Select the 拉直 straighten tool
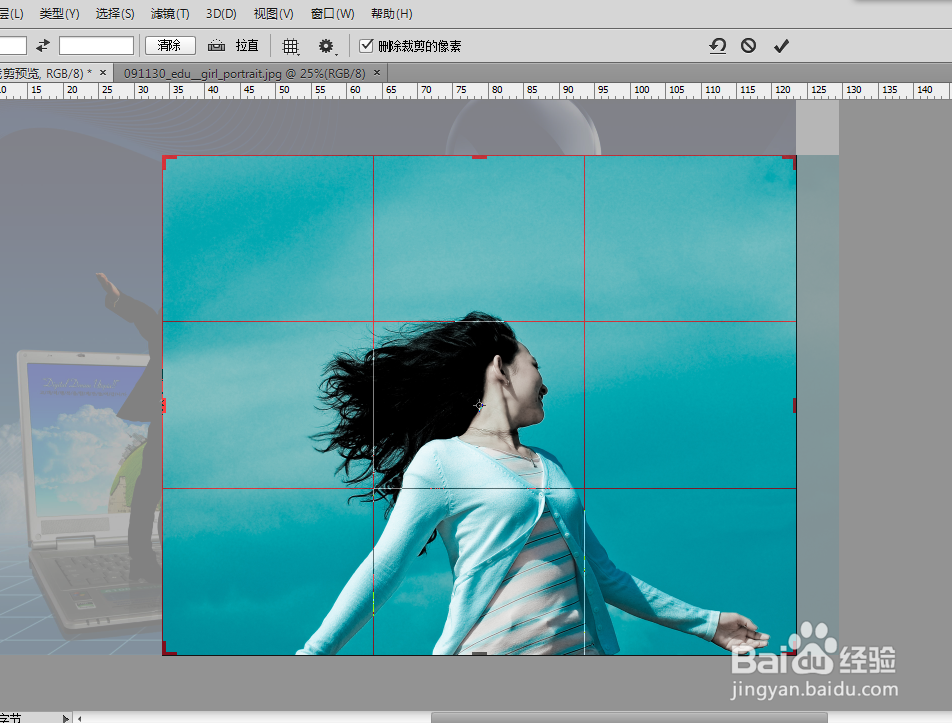This screenshot has width=952, height=723. [233, 46]
